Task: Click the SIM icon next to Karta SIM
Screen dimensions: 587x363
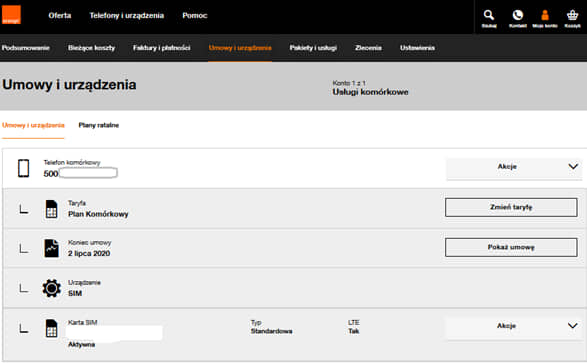Action: coord(51,328)
